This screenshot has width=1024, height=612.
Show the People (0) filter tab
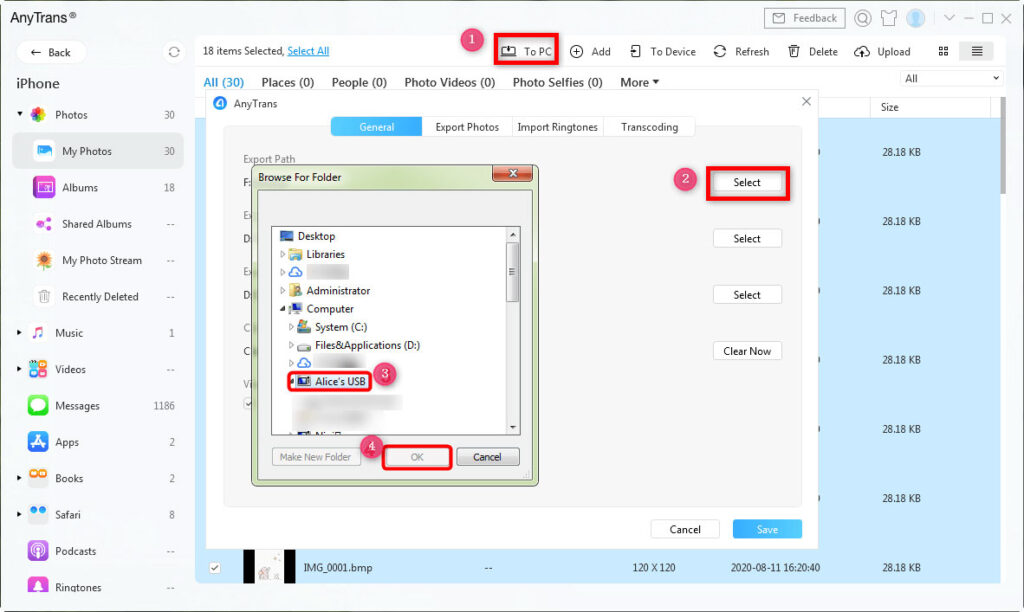click(x=359, y=82)
